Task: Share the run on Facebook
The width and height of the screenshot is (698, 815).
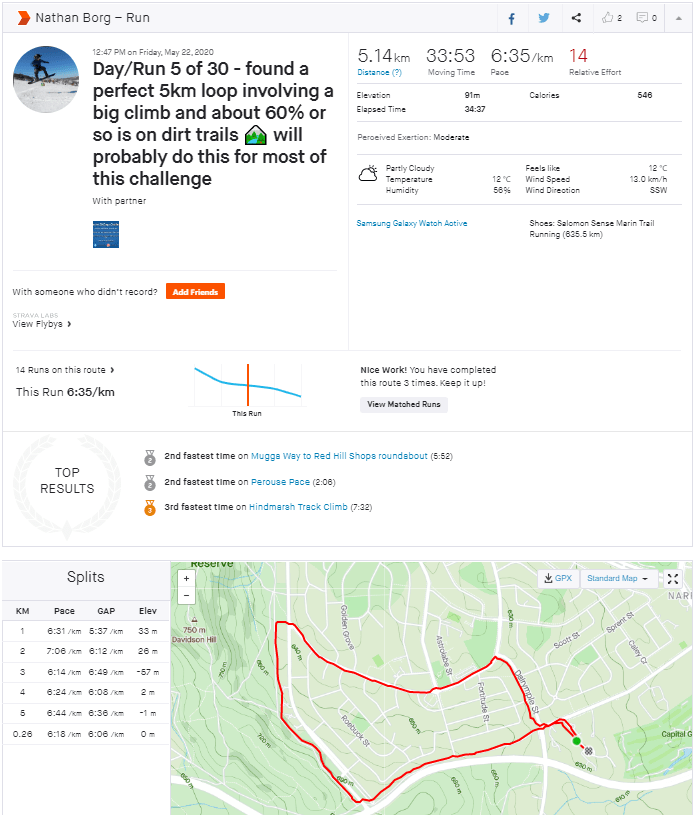Action: [x=512, y=18]
